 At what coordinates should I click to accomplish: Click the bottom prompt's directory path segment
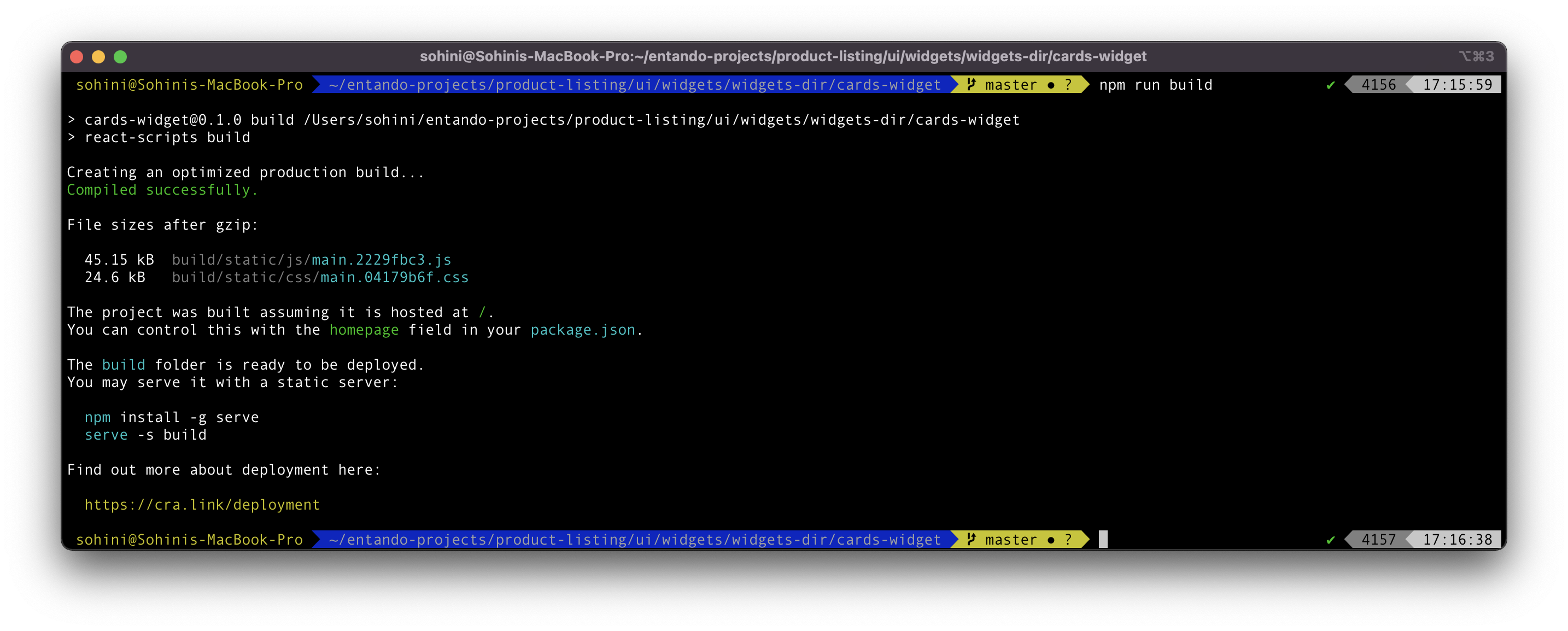click(635, 539)
